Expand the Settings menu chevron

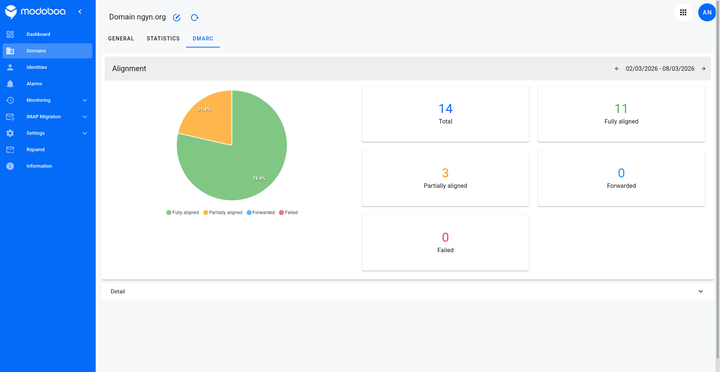point(84,133)
